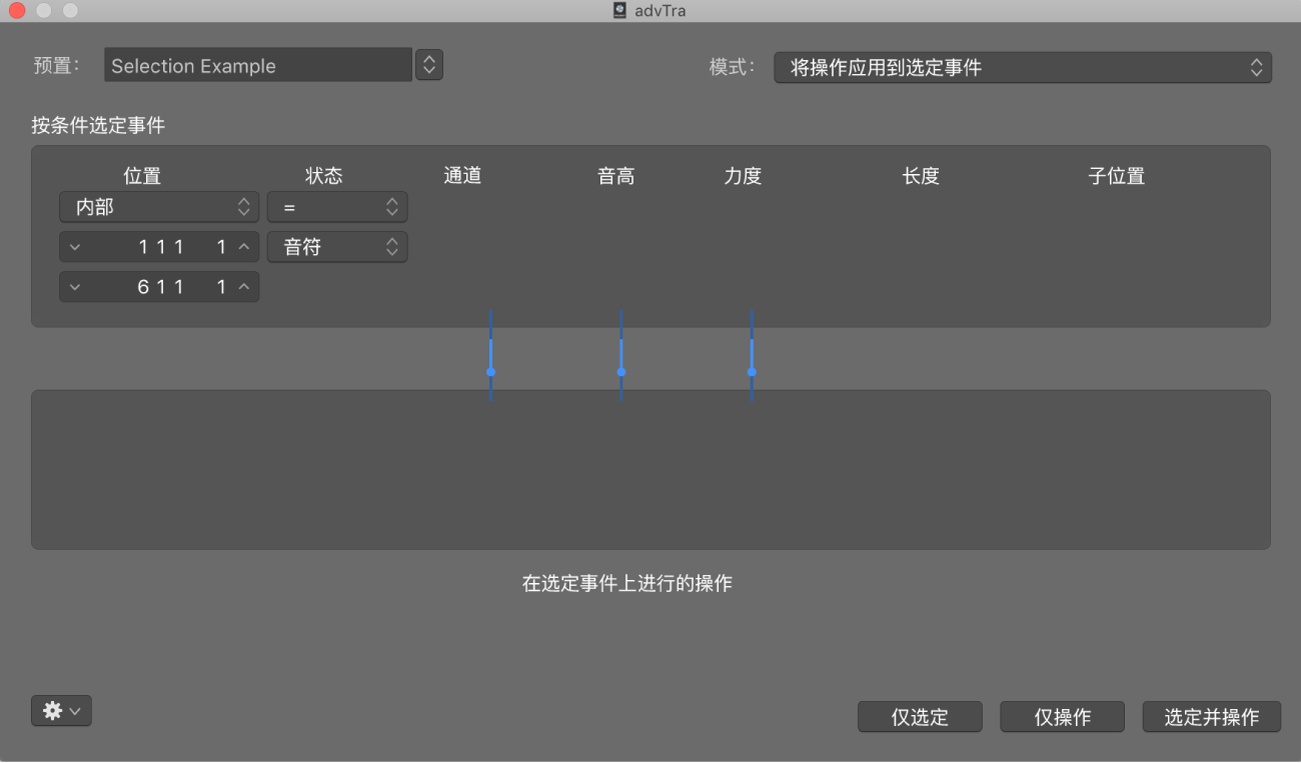Open the 模式 mode dropdown
The width and height of the screenshot is (1301, 763).
pos(1022,67)
